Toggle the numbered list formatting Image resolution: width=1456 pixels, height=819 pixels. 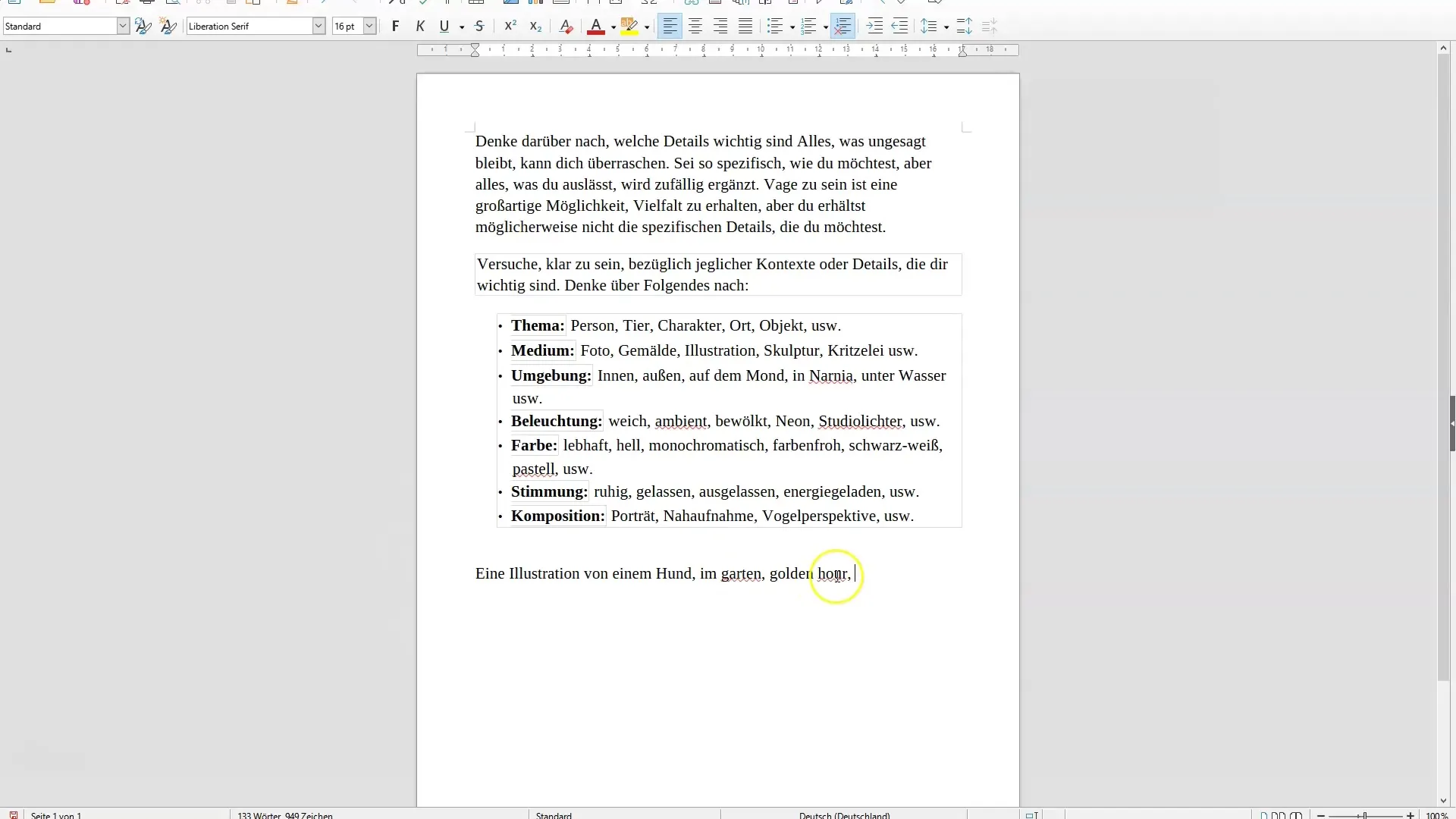[806, 25]
